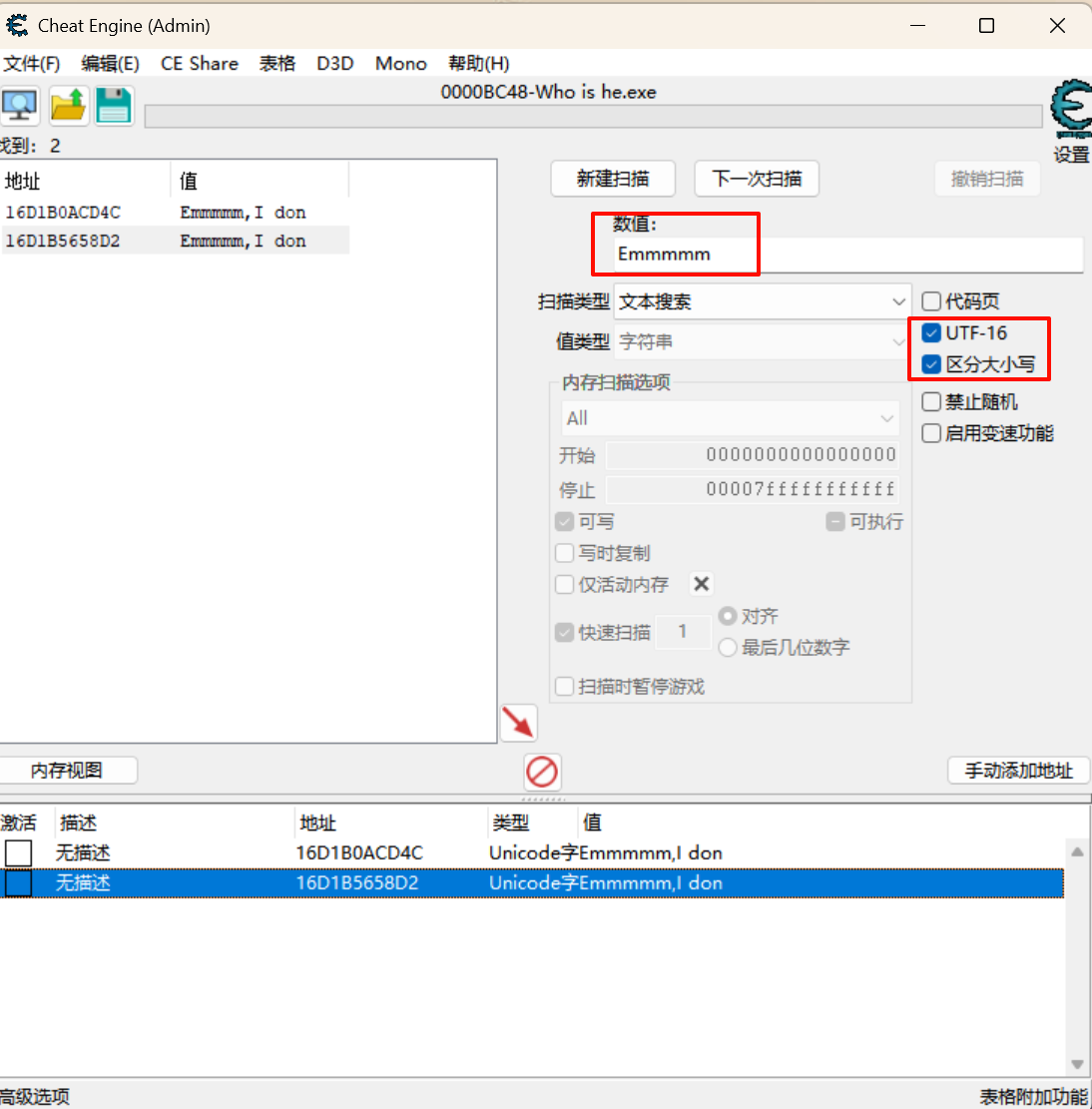Uncheck the 区分大小写 checkbox
The image size is (1092, 1109).
(931, 364)
